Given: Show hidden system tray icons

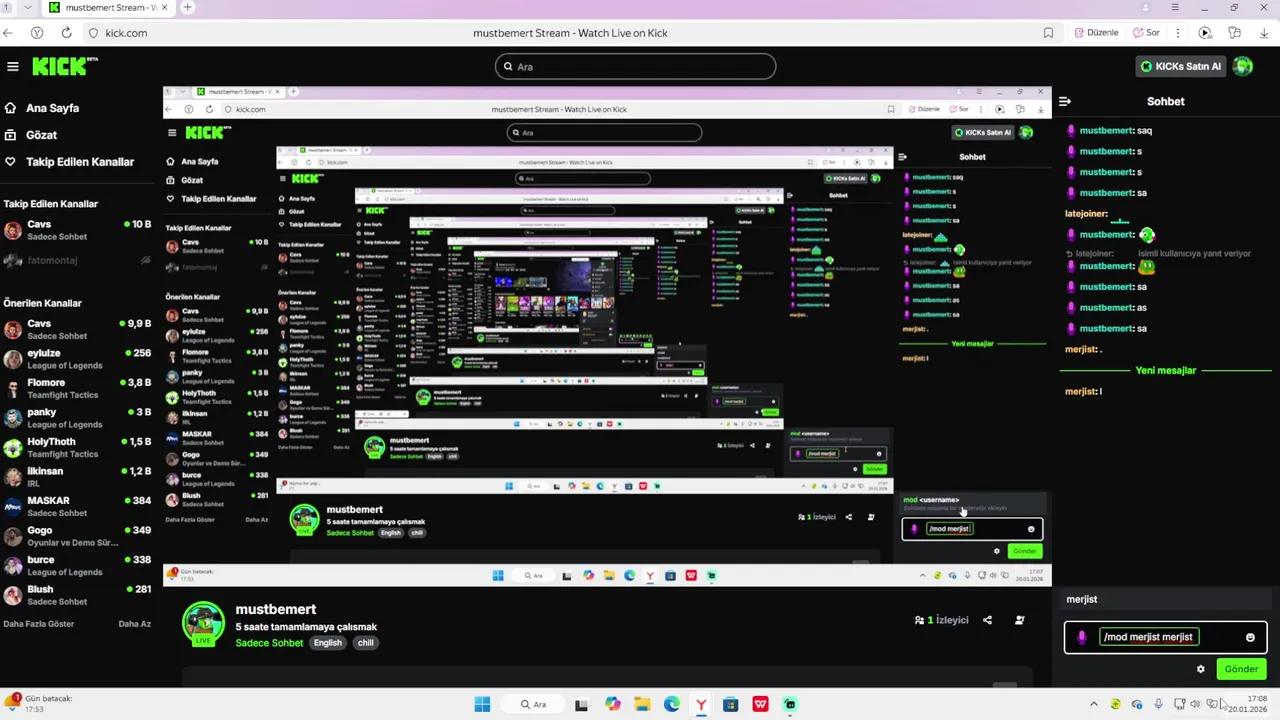Looking at the screenshot, I should click(1093, 704).
